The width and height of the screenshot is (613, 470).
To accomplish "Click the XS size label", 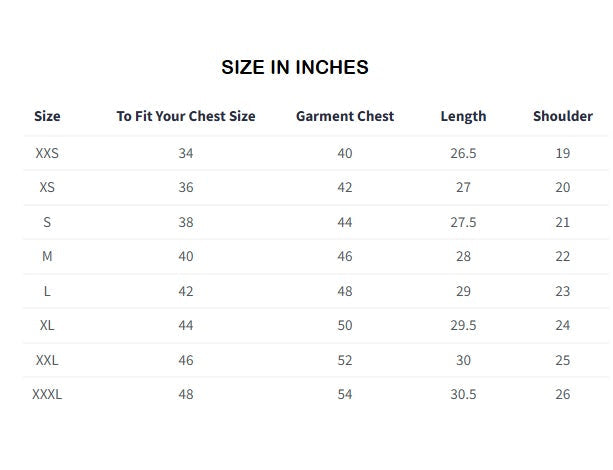I will 47,187.
